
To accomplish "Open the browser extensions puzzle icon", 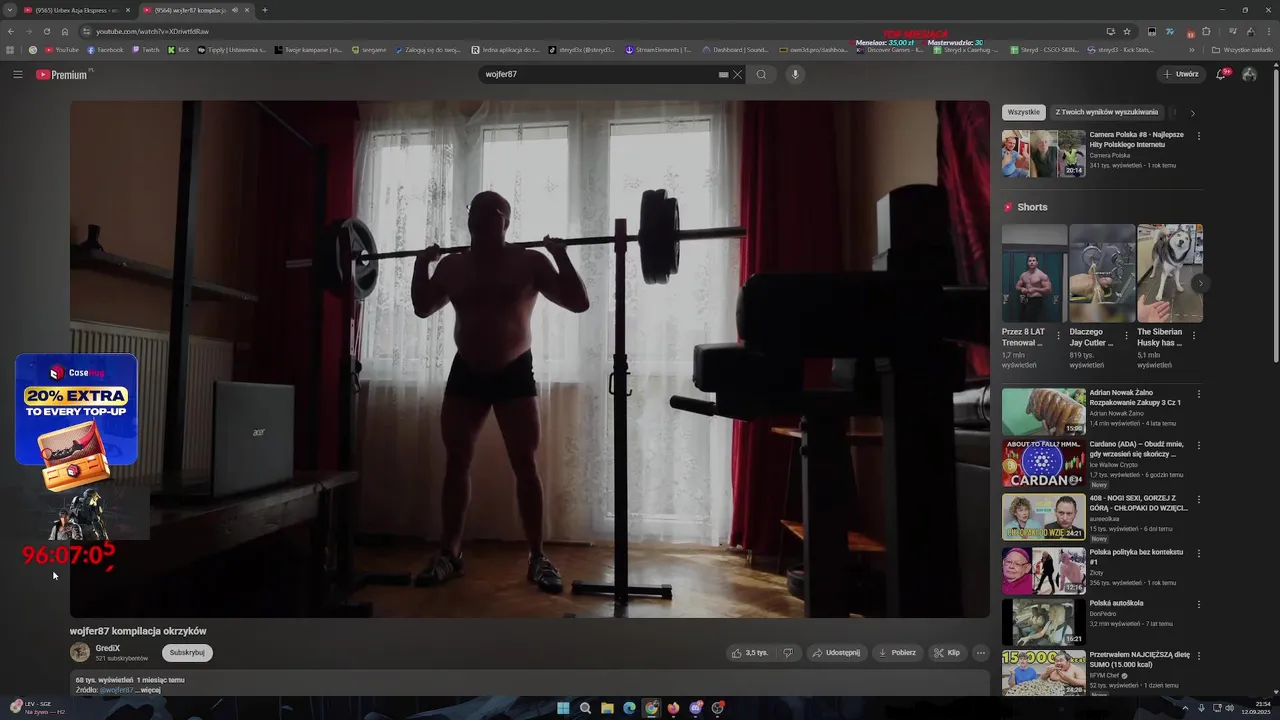I will click(1206, 31).
